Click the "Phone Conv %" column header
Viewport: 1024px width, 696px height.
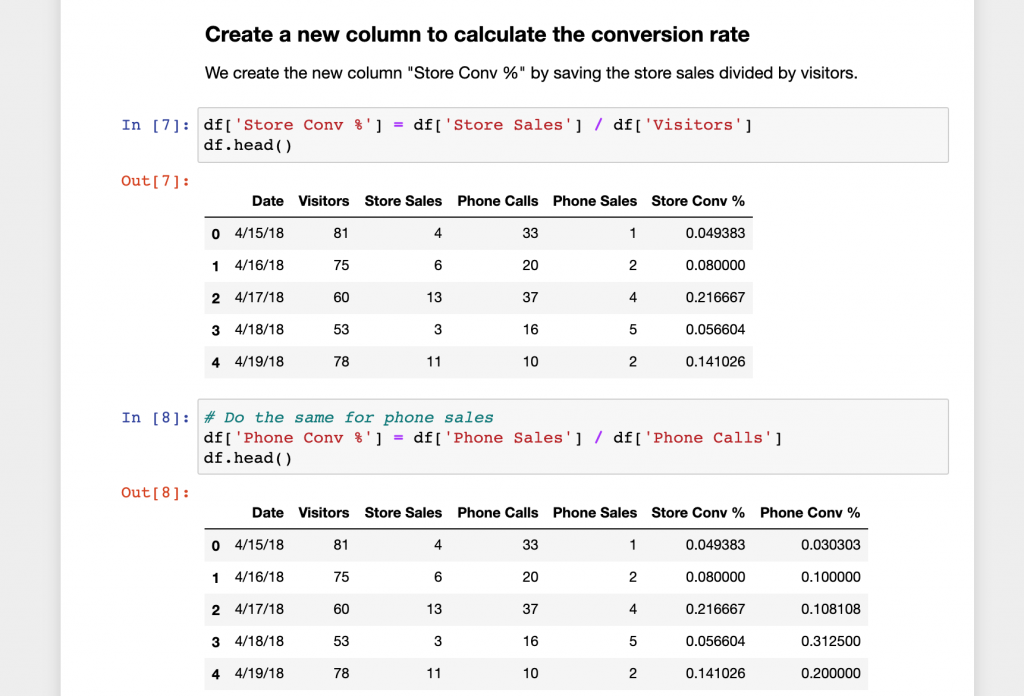[x=810, y=513]
